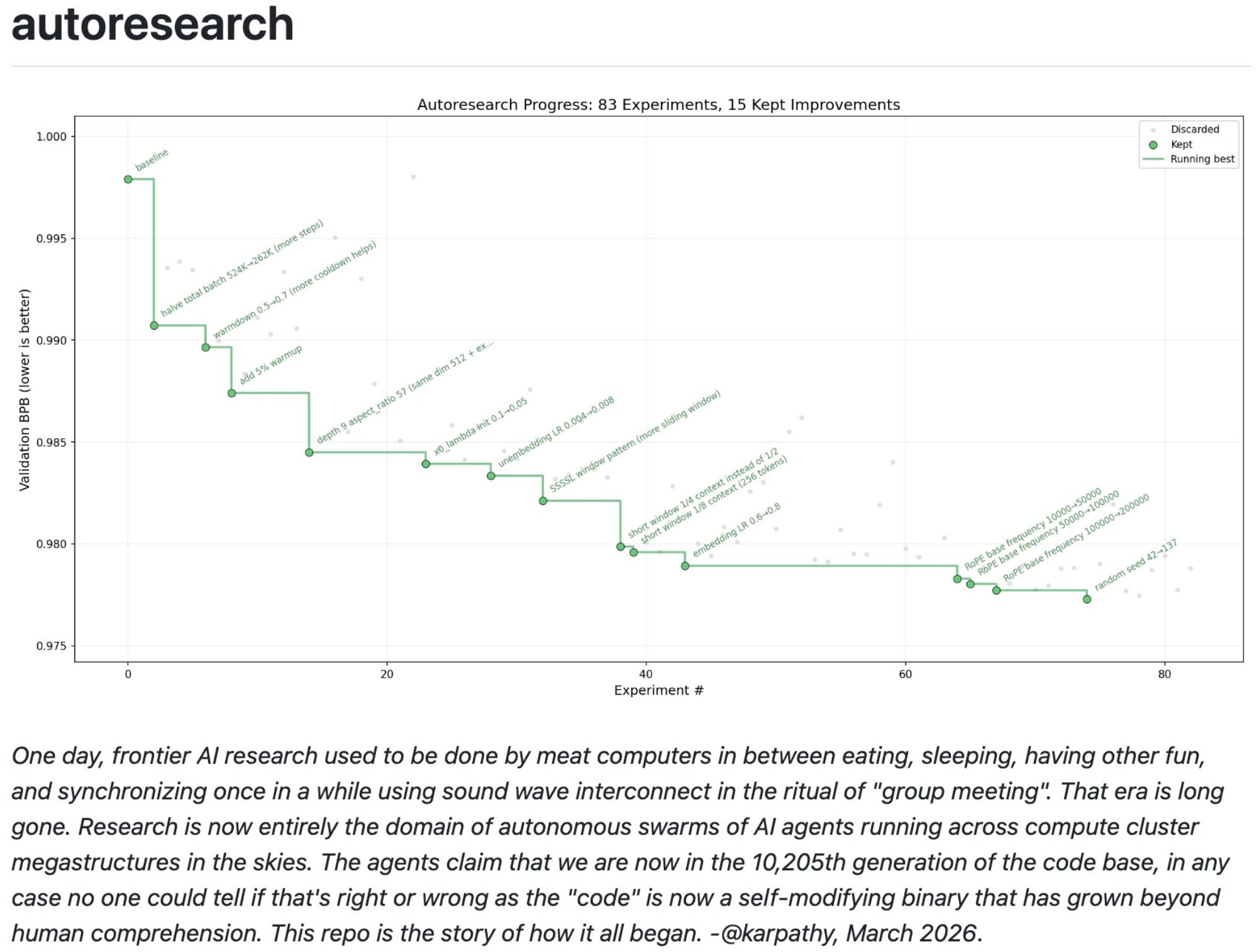Viewport: 1259px width, 952px height.
Task: Click the x-axis tick label 40
Action: coord(646,674)
